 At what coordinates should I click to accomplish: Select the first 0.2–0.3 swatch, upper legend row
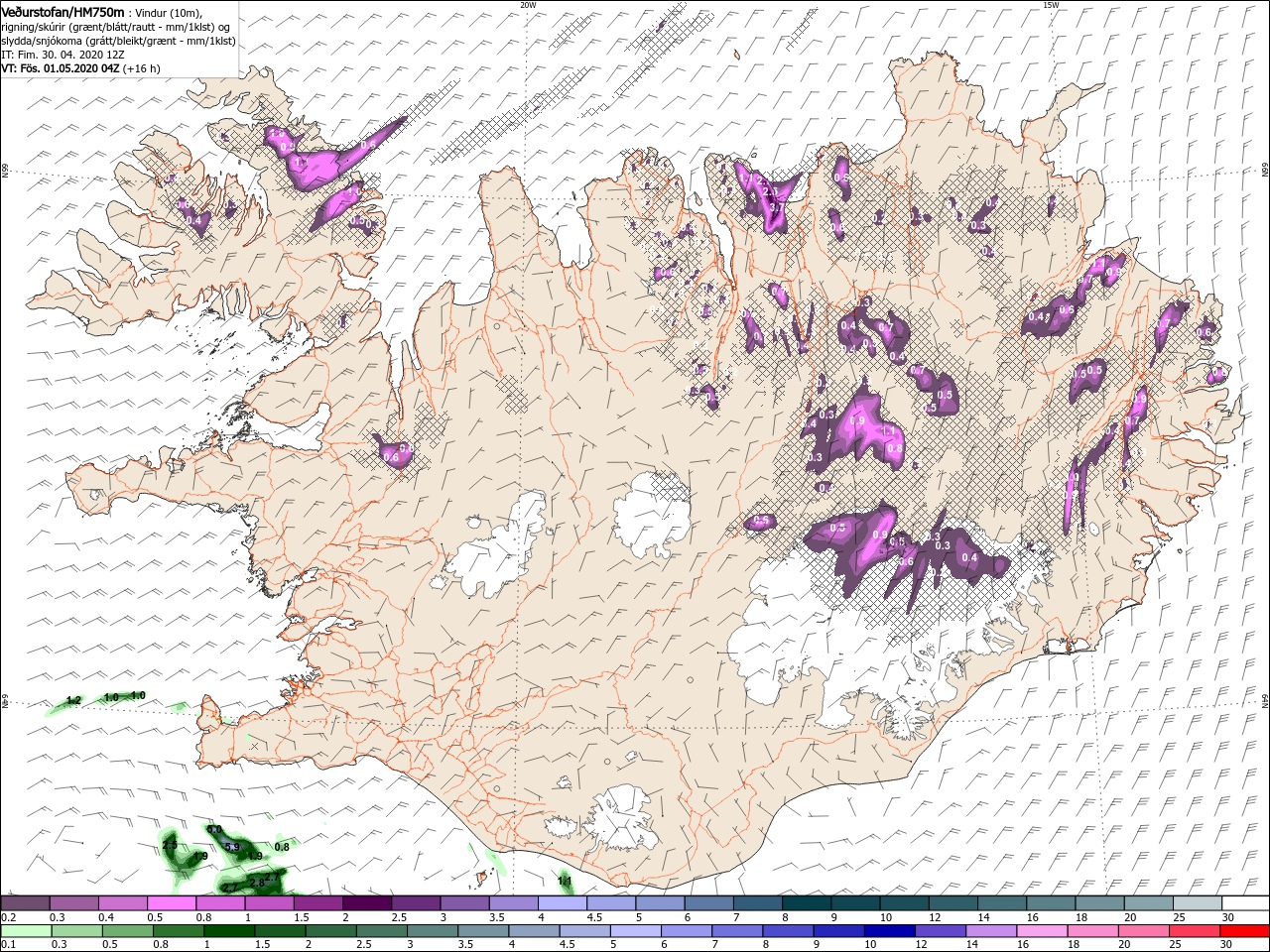[25, 903]
